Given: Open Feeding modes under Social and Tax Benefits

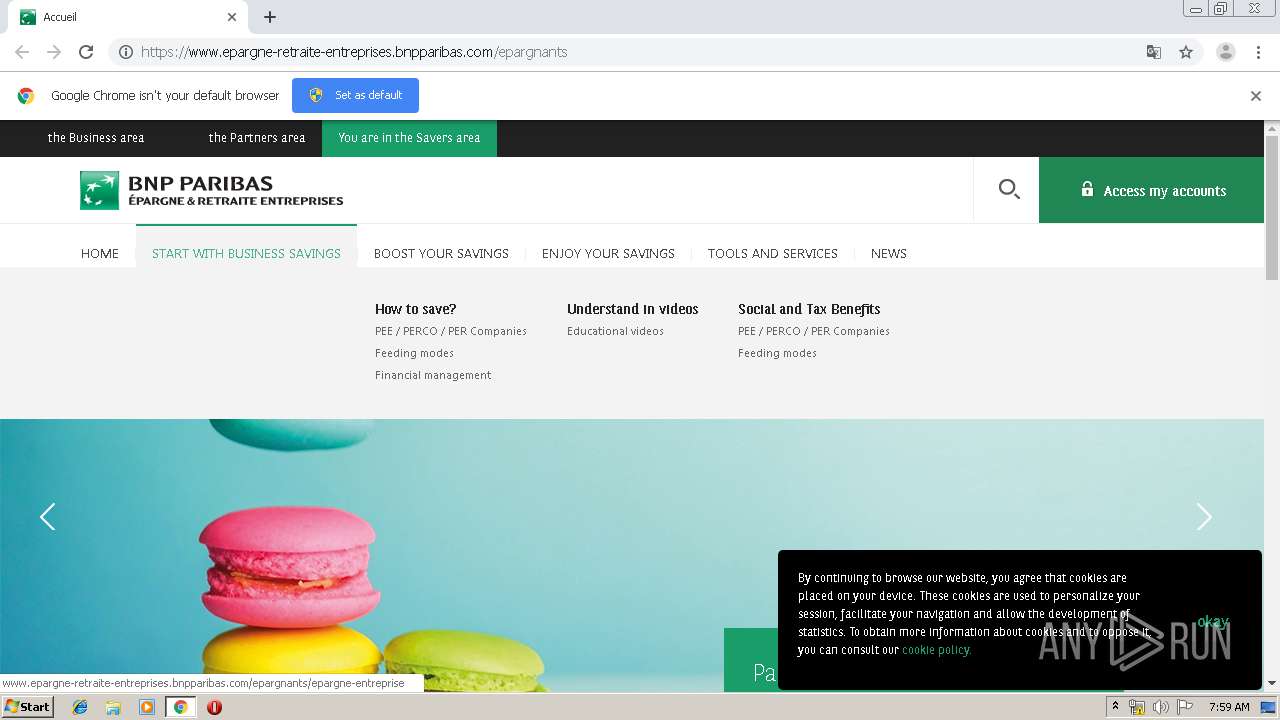Looking at the screenshot, I should click(x=777, y=353).
